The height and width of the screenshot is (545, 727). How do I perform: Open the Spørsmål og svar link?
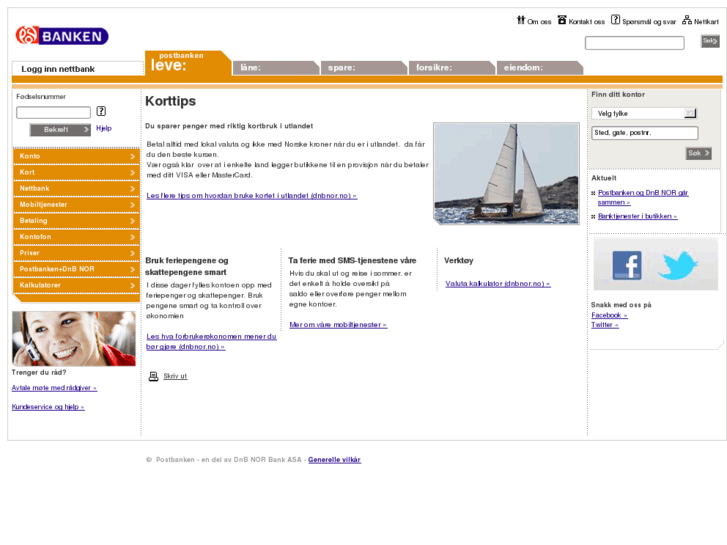[x=649, y=22]
